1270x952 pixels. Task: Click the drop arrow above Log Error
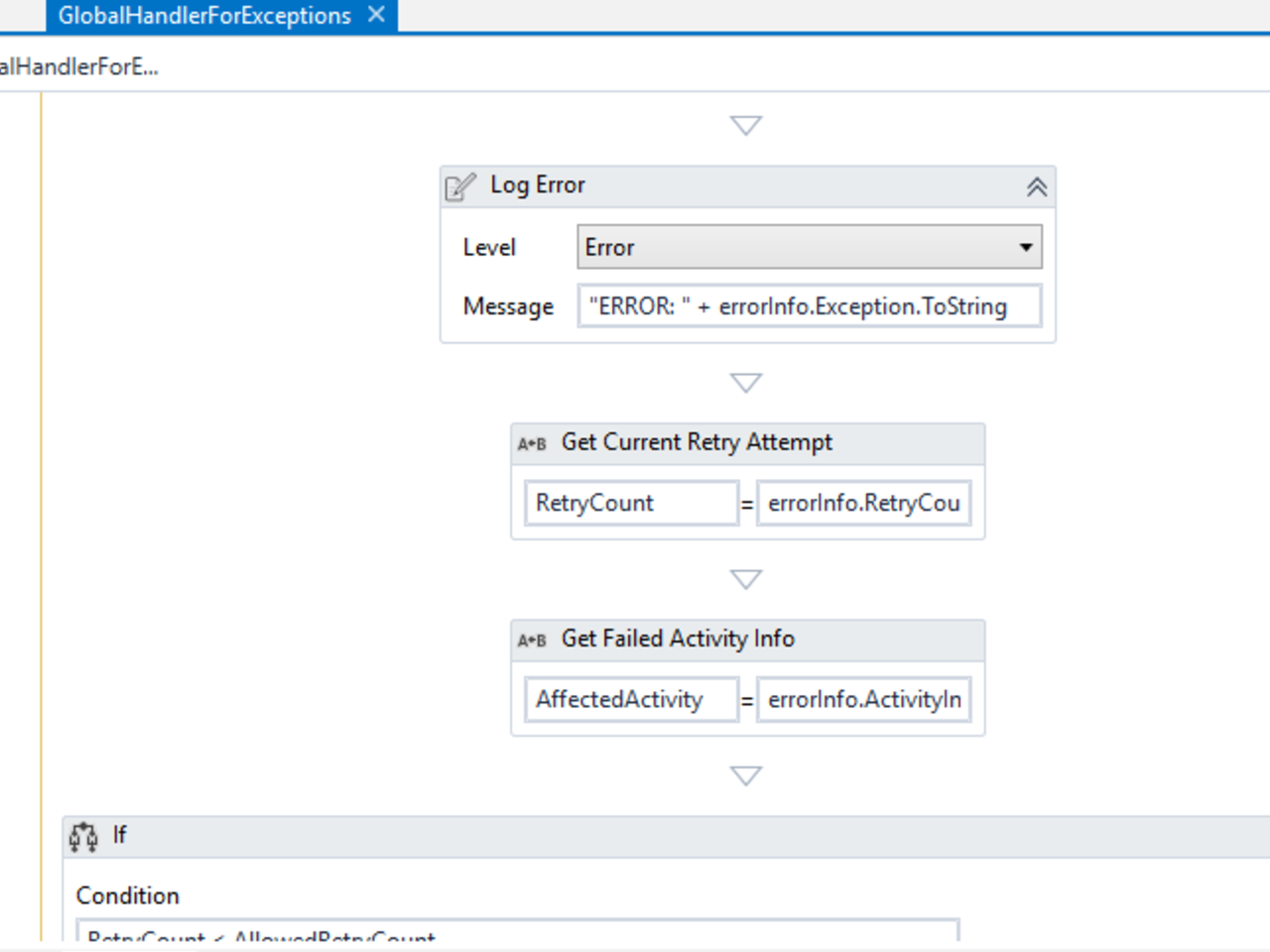[746, 125]
